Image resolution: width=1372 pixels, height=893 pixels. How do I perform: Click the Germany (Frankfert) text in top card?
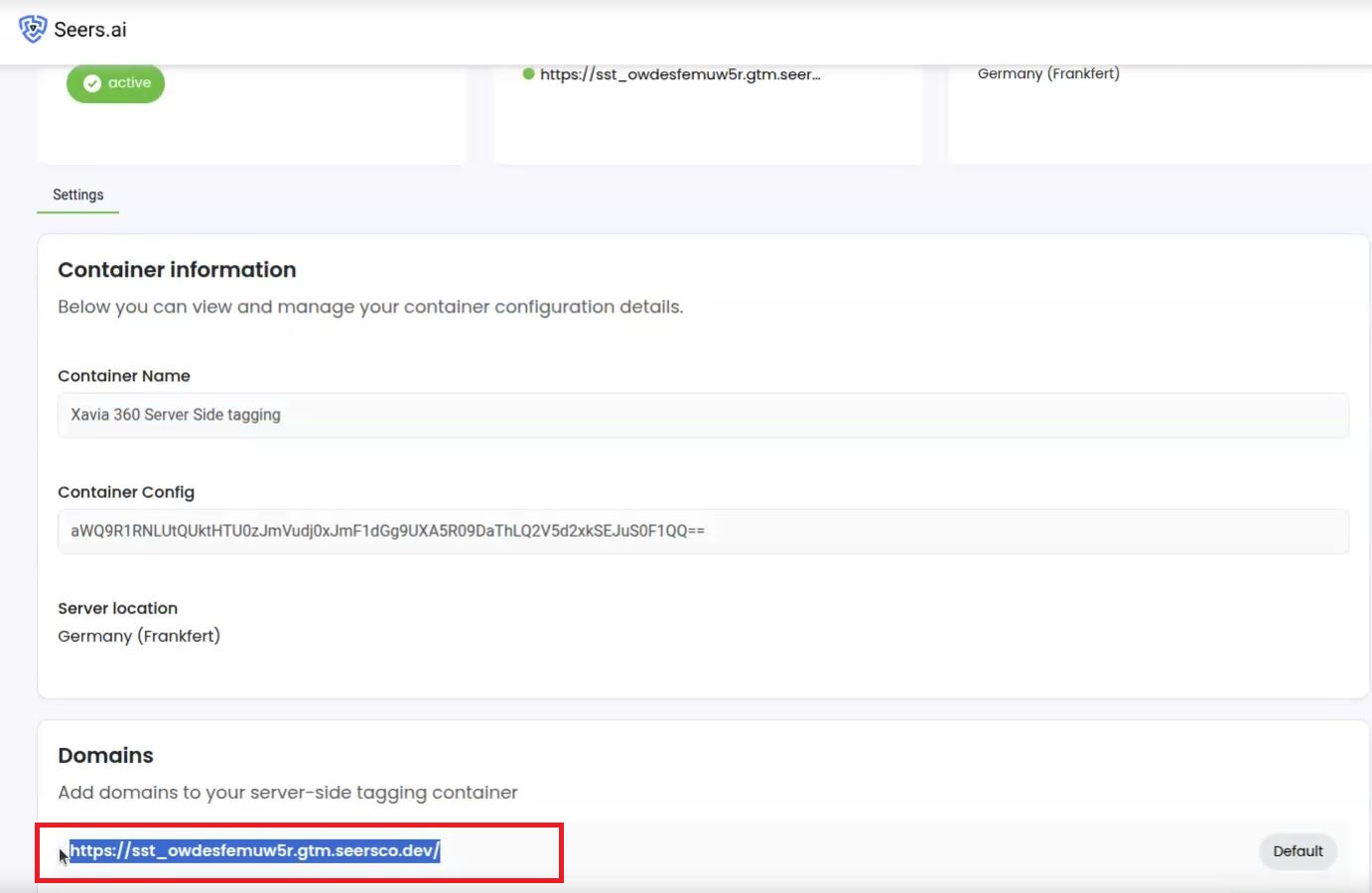1048,73
